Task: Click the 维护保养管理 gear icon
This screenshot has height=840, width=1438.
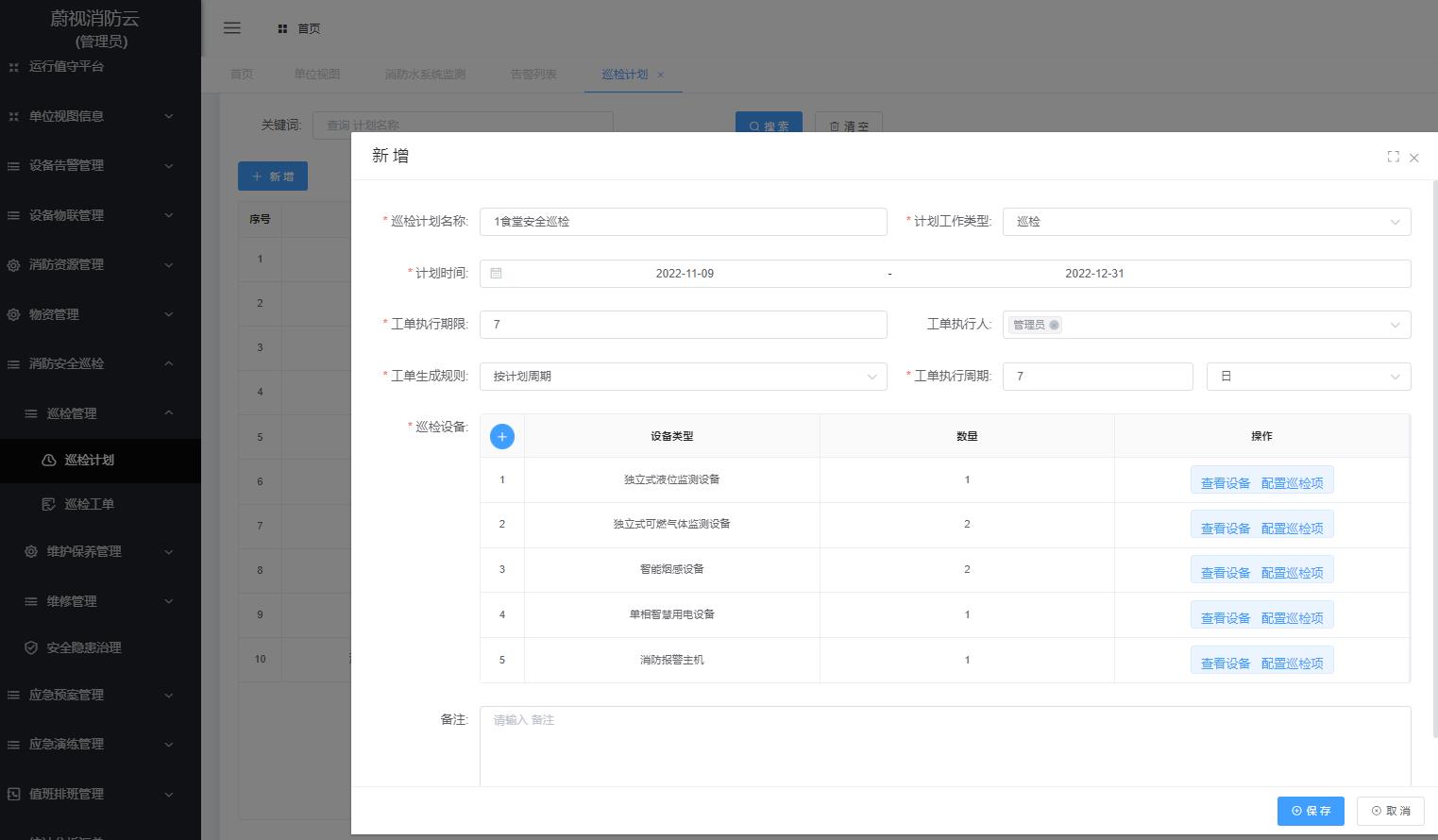Action: (31, 552)
